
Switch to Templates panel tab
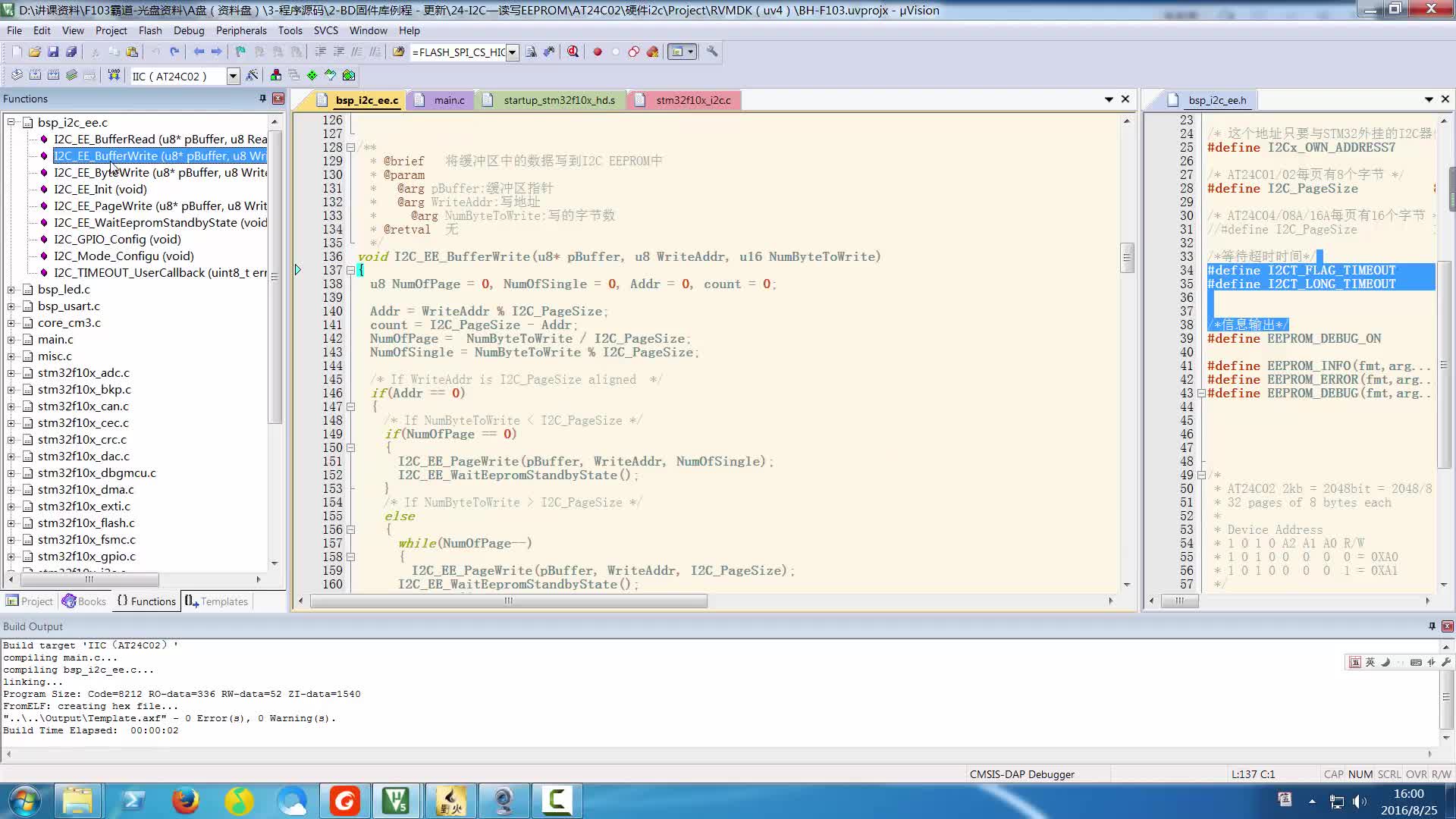pos(217,601)
